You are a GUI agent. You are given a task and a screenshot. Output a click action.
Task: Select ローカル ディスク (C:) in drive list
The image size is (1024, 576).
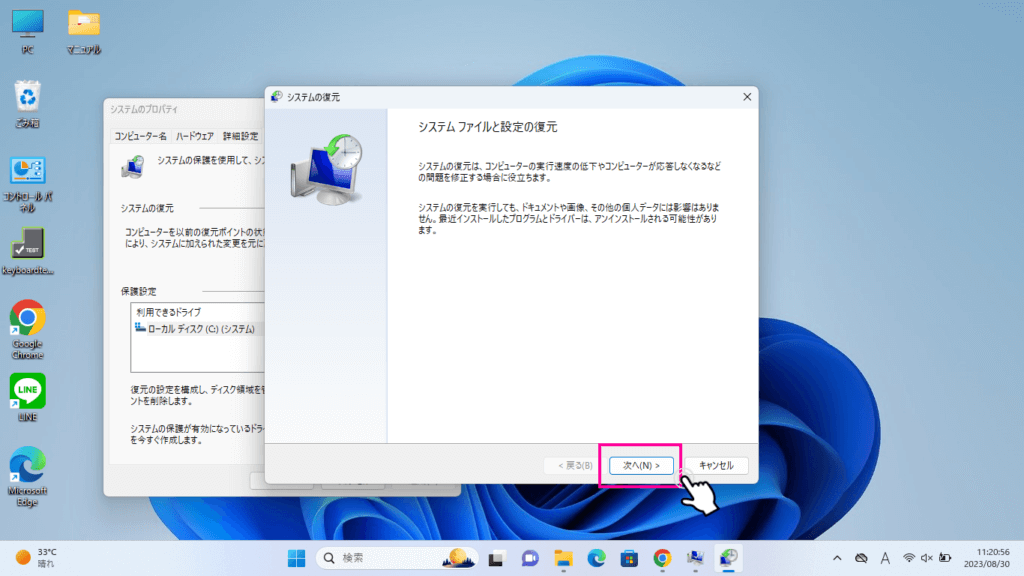[x=194, y=329]
